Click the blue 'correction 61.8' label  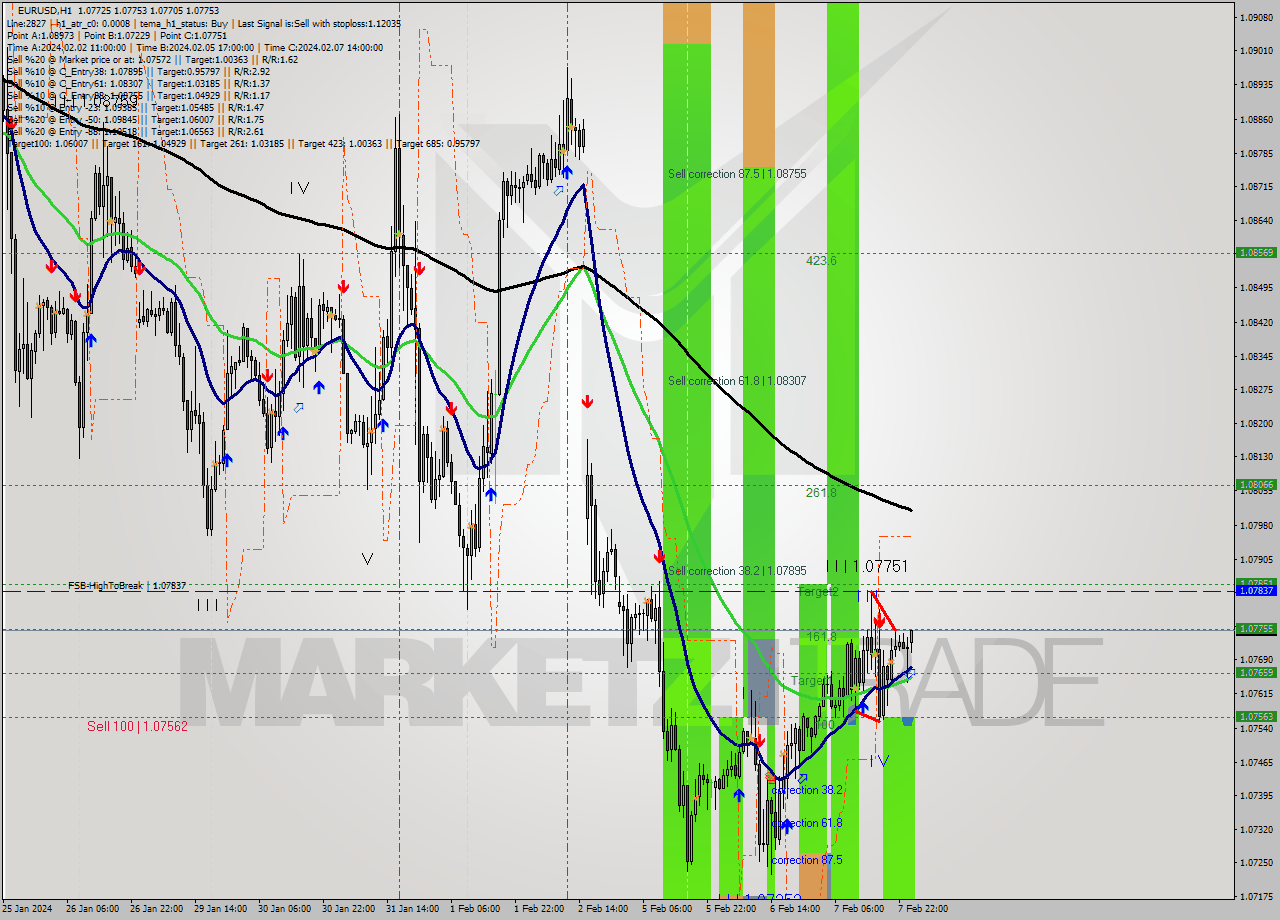pyautogui.click(x=807, y=823)
